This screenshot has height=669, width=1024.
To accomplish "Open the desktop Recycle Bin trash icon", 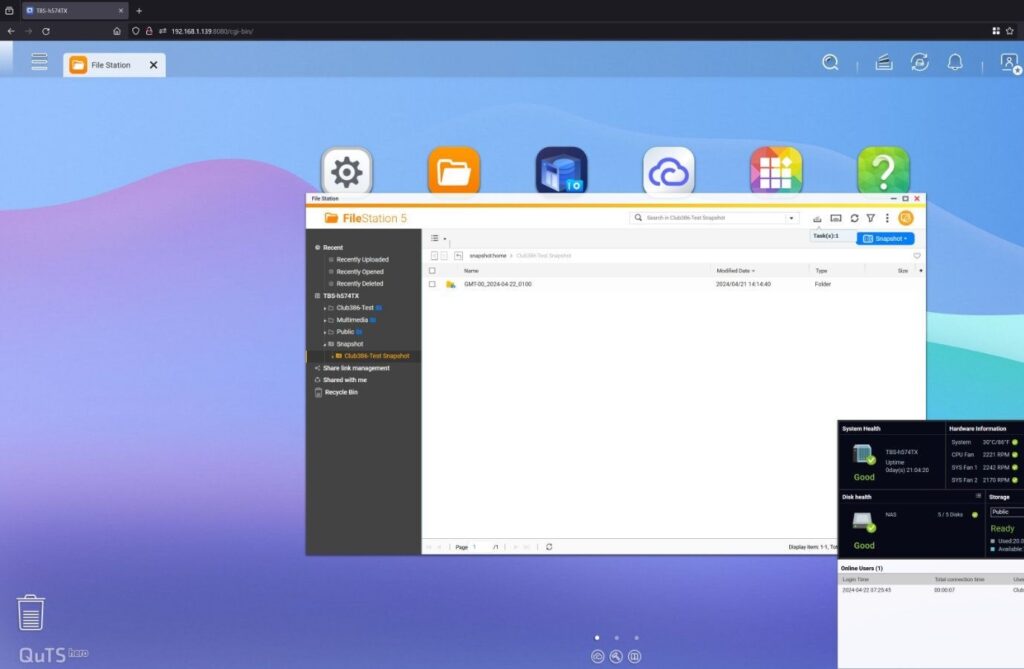I will [31, 612].
